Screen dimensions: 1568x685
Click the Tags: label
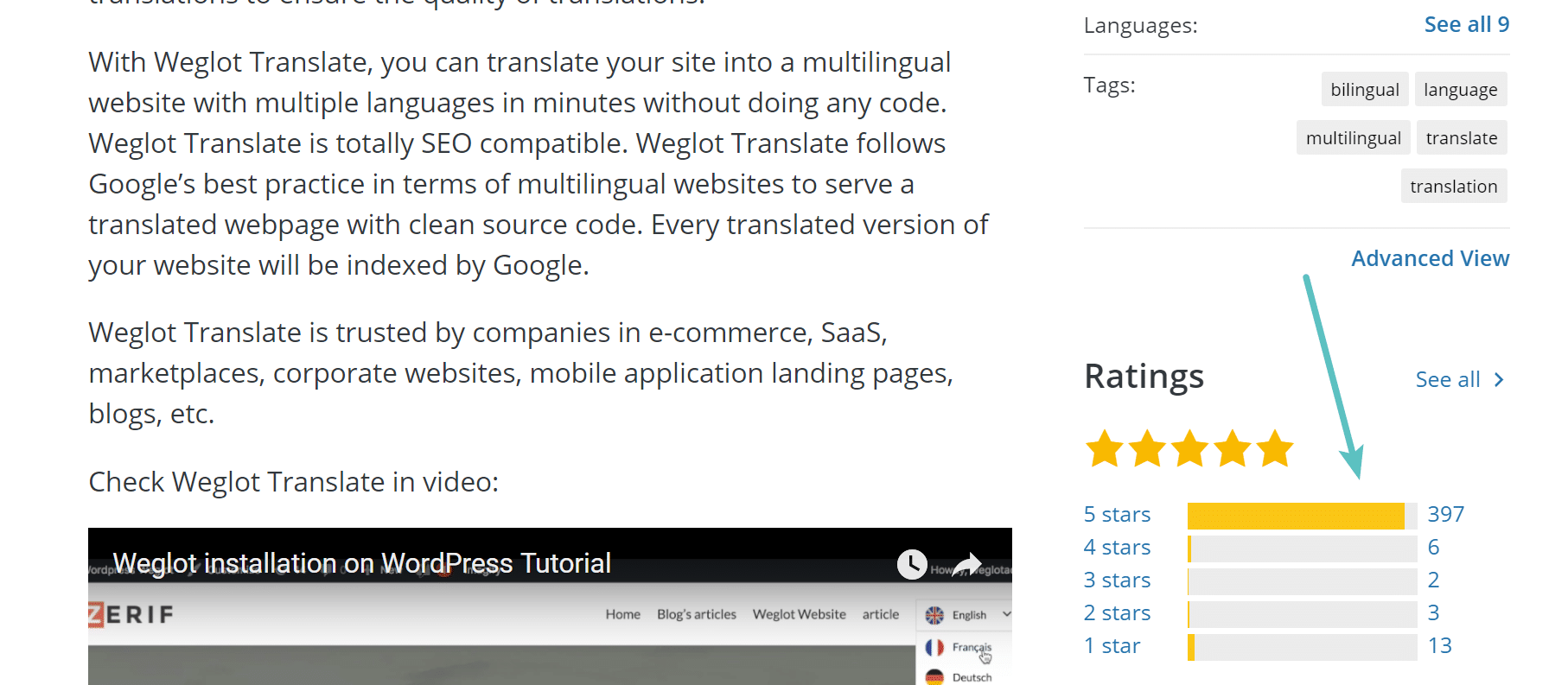coord(1109,86)
